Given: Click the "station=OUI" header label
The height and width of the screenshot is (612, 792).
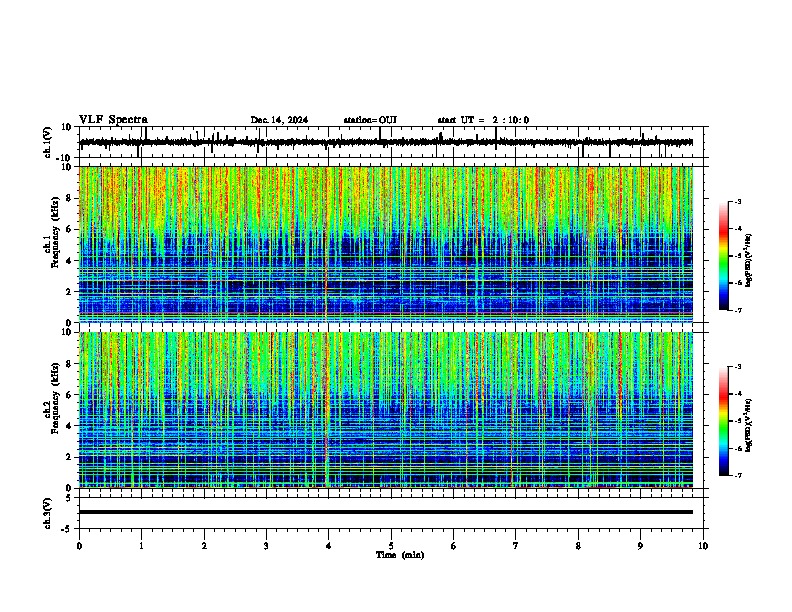Looking at the screenshot, I should 370,120.
